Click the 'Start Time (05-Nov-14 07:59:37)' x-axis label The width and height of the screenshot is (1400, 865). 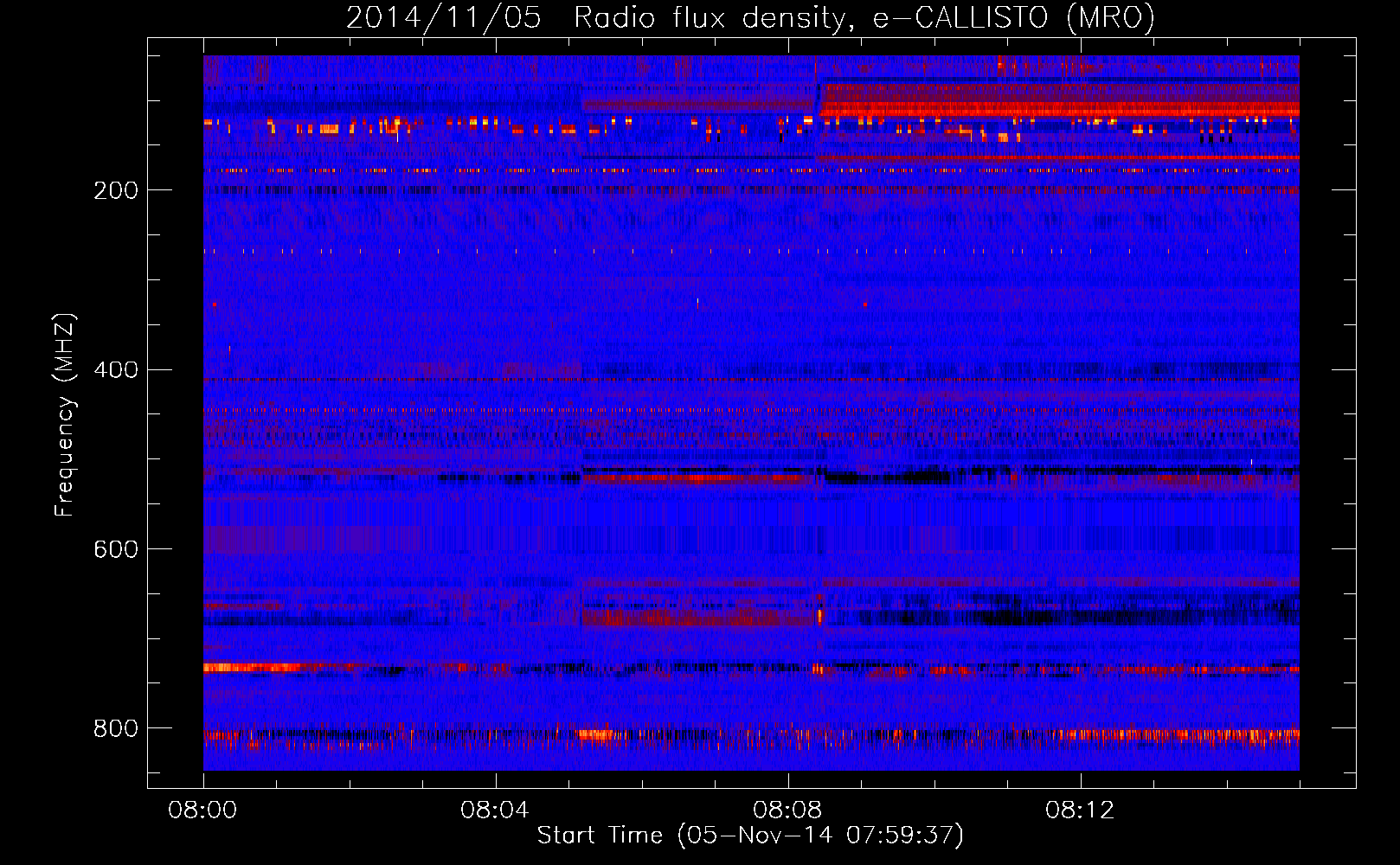tap(750, 836)
